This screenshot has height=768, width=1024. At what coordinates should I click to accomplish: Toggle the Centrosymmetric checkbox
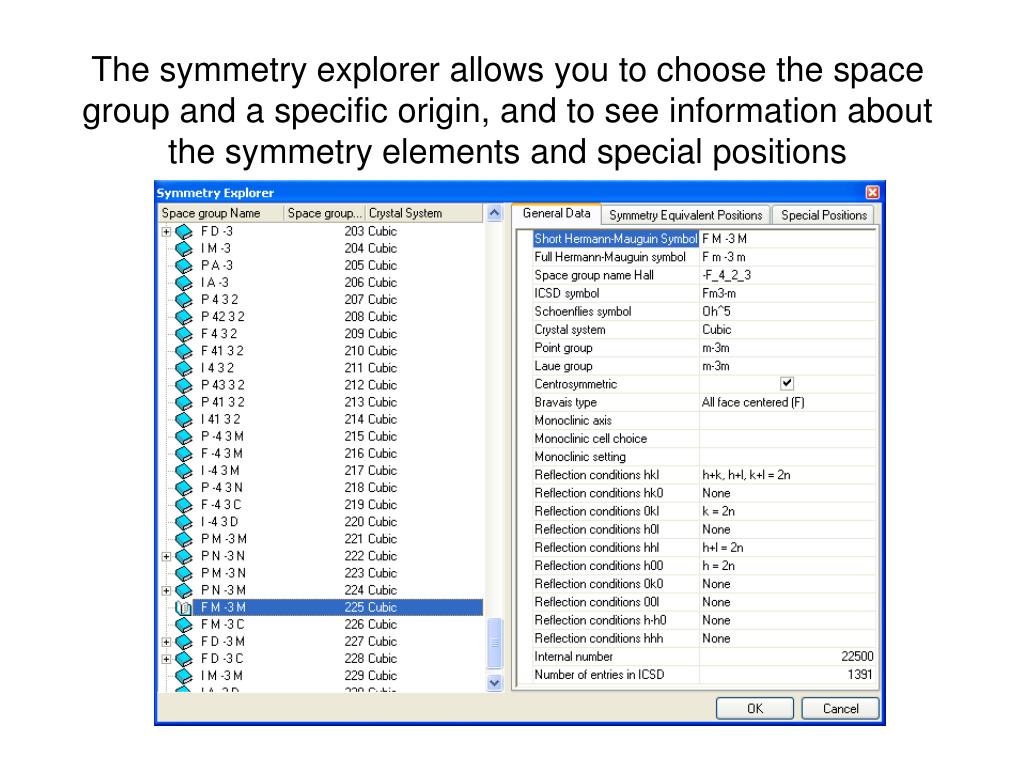(x=787, y=383)
